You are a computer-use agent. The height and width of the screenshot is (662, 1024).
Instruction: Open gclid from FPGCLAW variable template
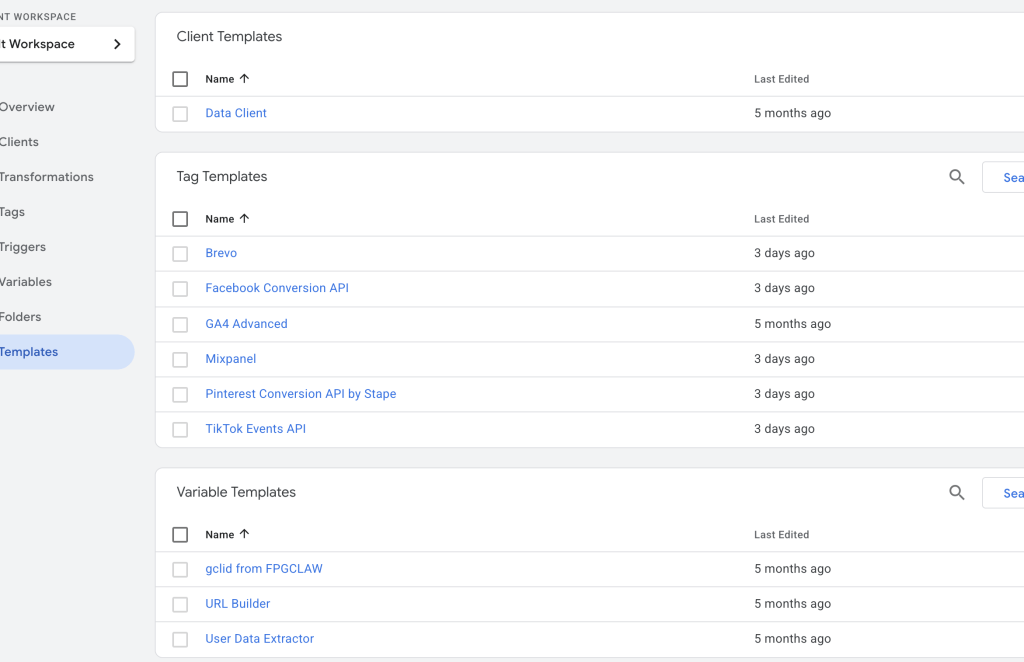264,569
